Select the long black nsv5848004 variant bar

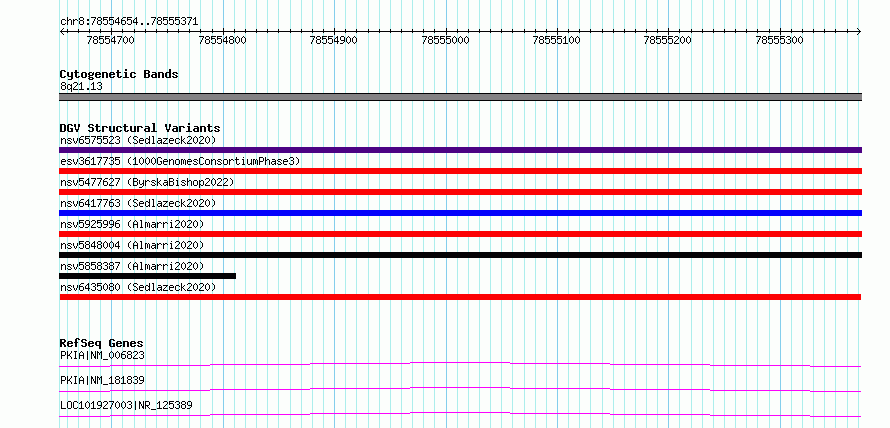pyautogui.click(x=460, y=255)
